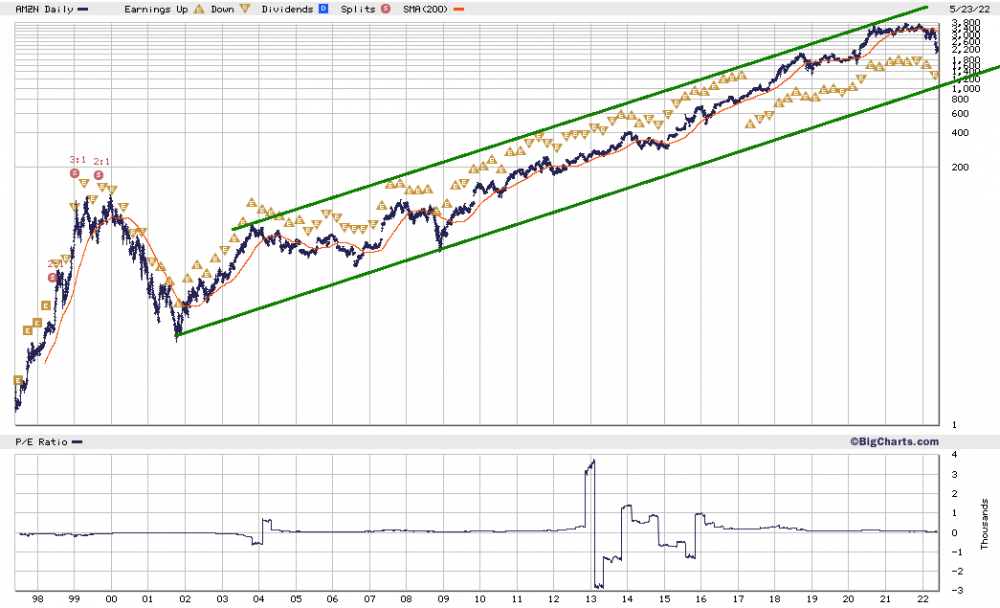Screen dimensions: 1000x608
Task: Click the navy AMZN Daily line swatch
Action: (83, 10)
